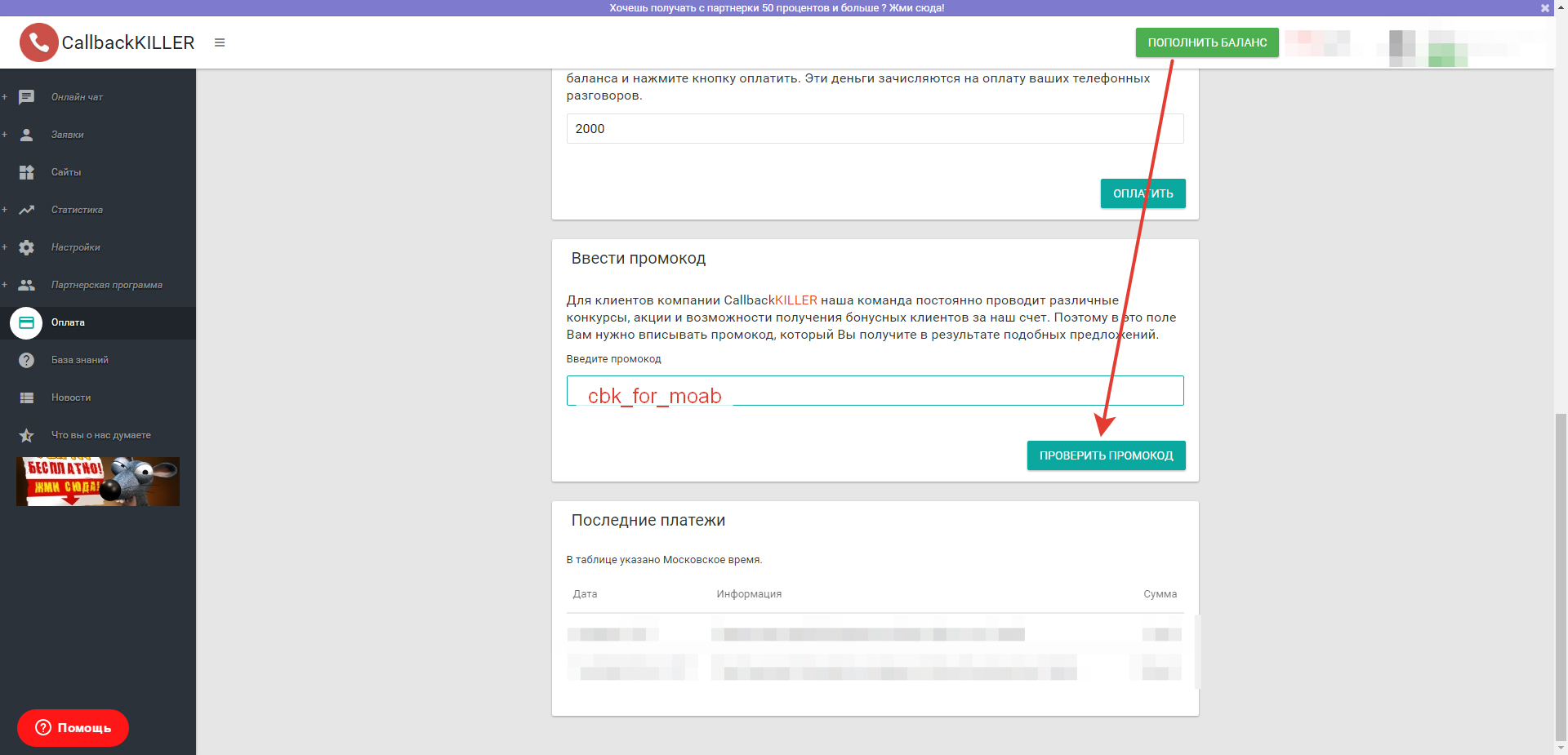Viewport: 1568px width, 755px height.
Task: Toggle the hamburger sidebar menu icon
Action: (x=220, y=42)
